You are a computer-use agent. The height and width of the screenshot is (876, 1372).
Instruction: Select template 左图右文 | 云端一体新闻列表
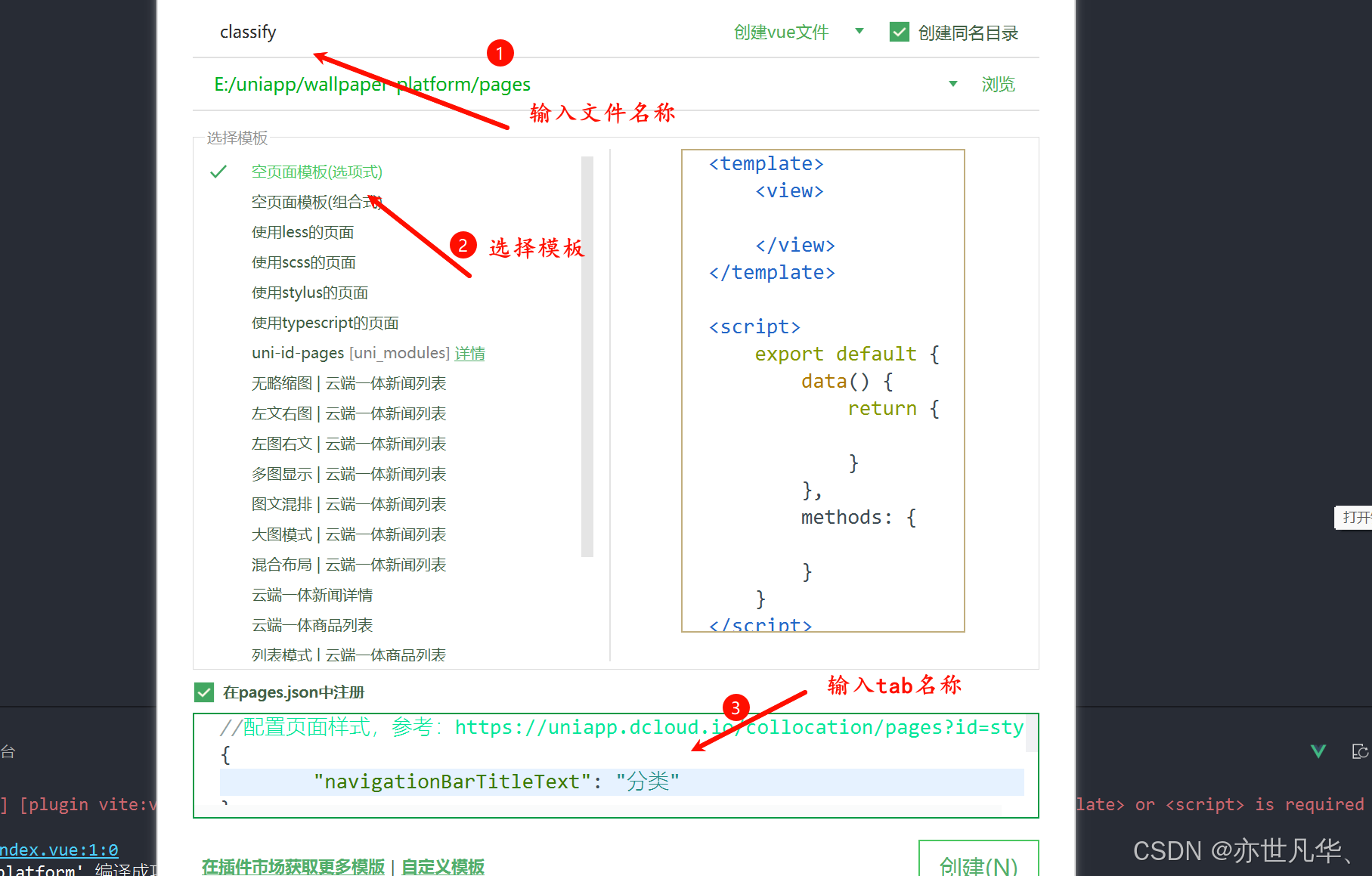[x=348, y=444]
